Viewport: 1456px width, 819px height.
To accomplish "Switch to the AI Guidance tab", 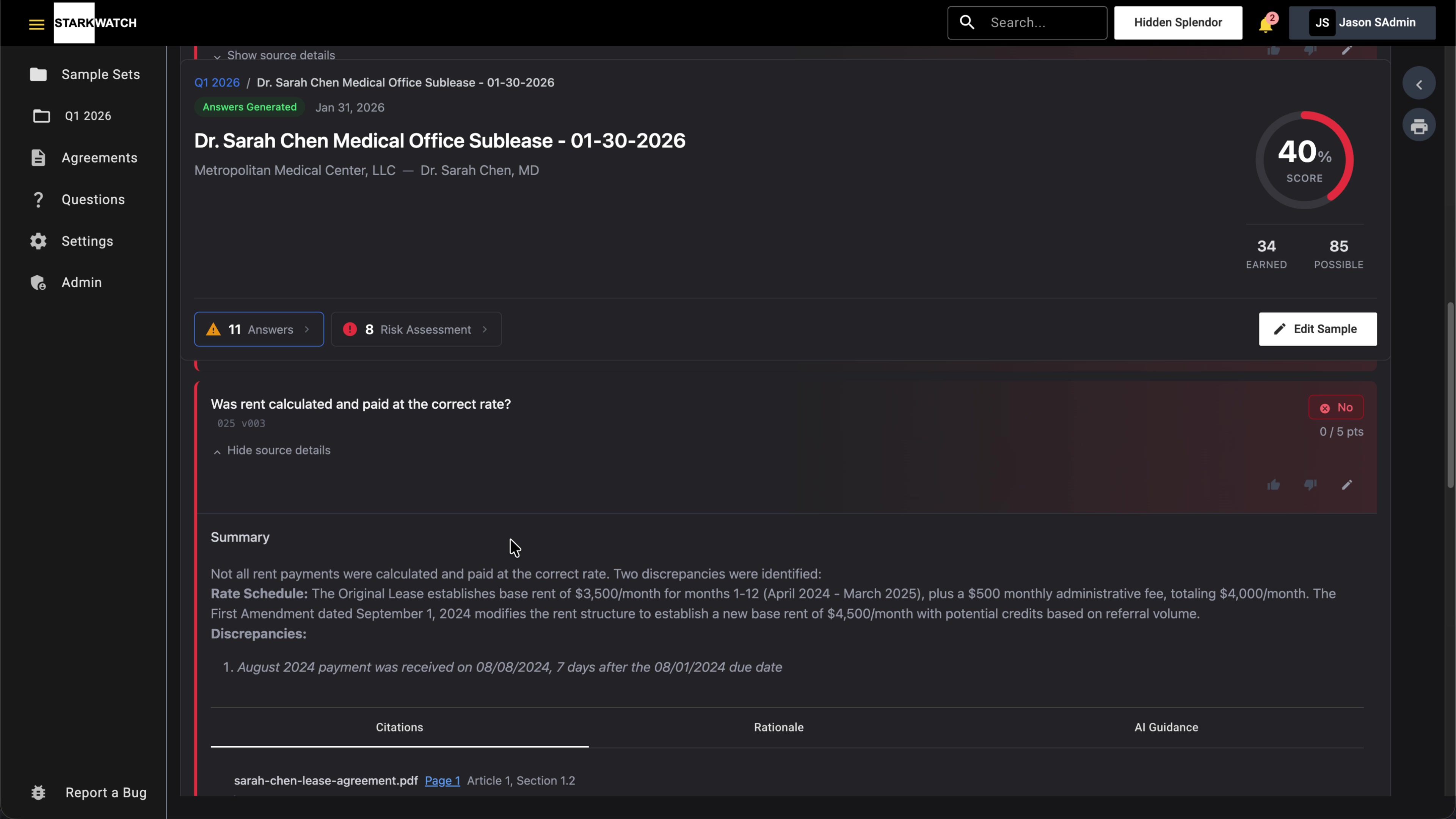I will click(1166, 728).
